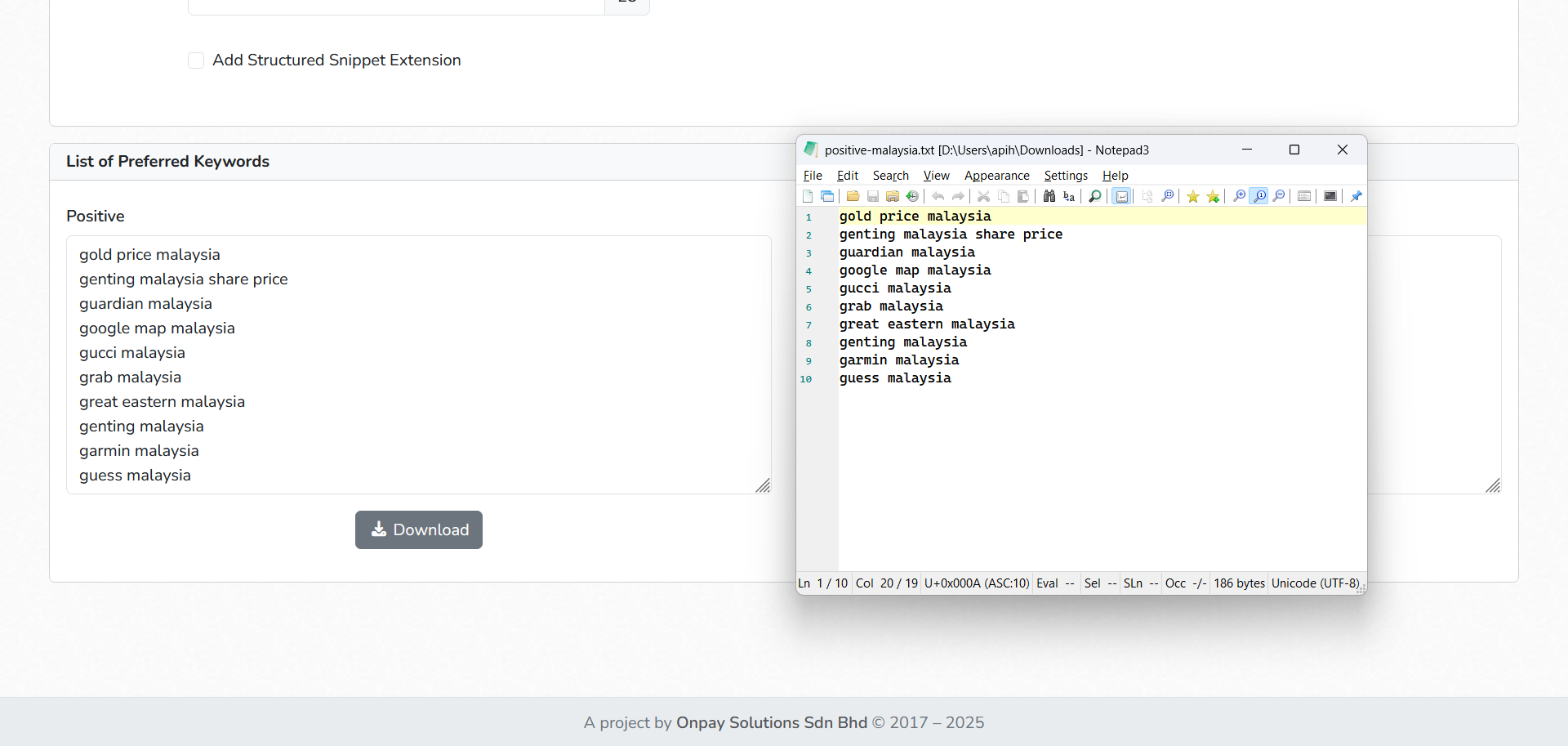
Task: Click the Zoom out magnifier icon
Action: (1279, 196)
